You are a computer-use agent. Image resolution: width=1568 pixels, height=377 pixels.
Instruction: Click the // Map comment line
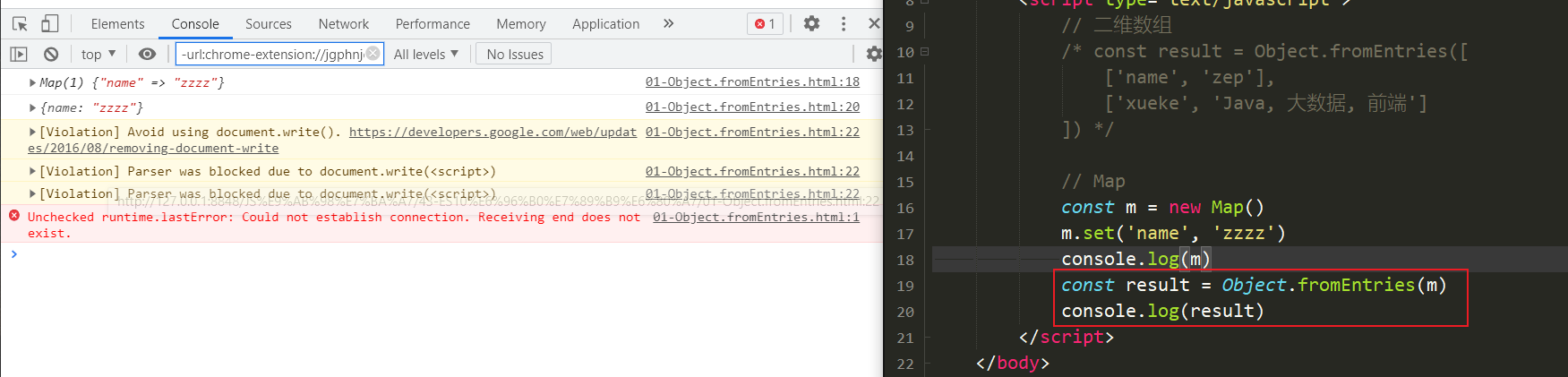click(1093, 182)
